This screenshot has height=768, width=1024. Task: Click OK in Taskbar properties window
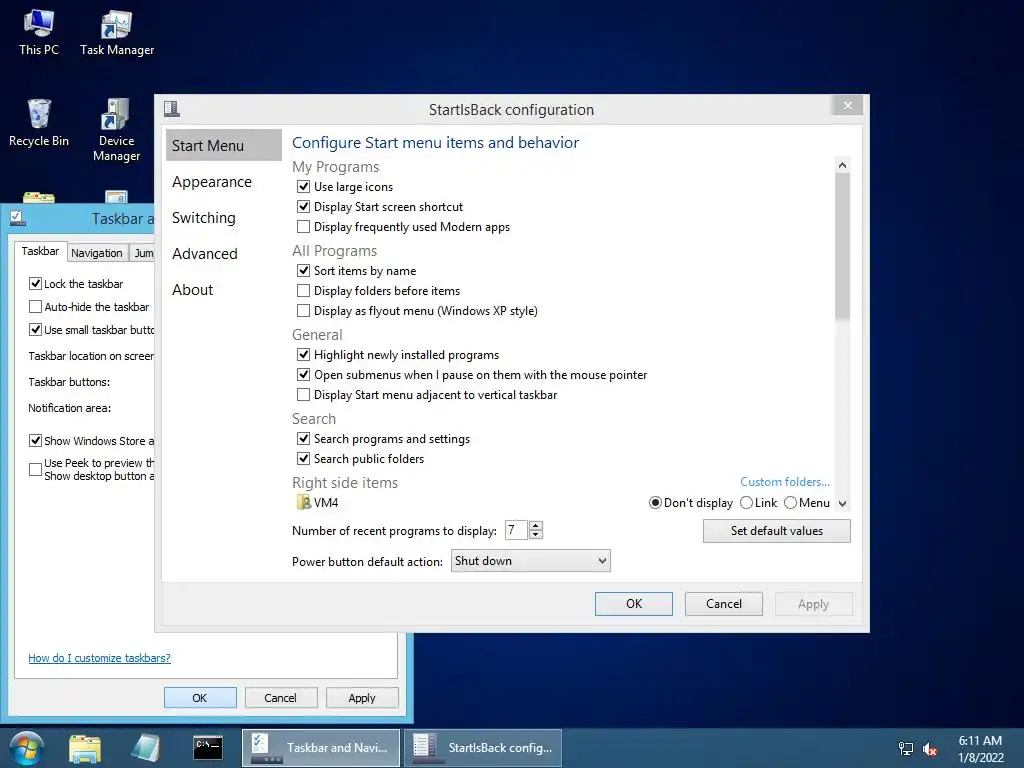pyautogui.click(x=200, y=697)
